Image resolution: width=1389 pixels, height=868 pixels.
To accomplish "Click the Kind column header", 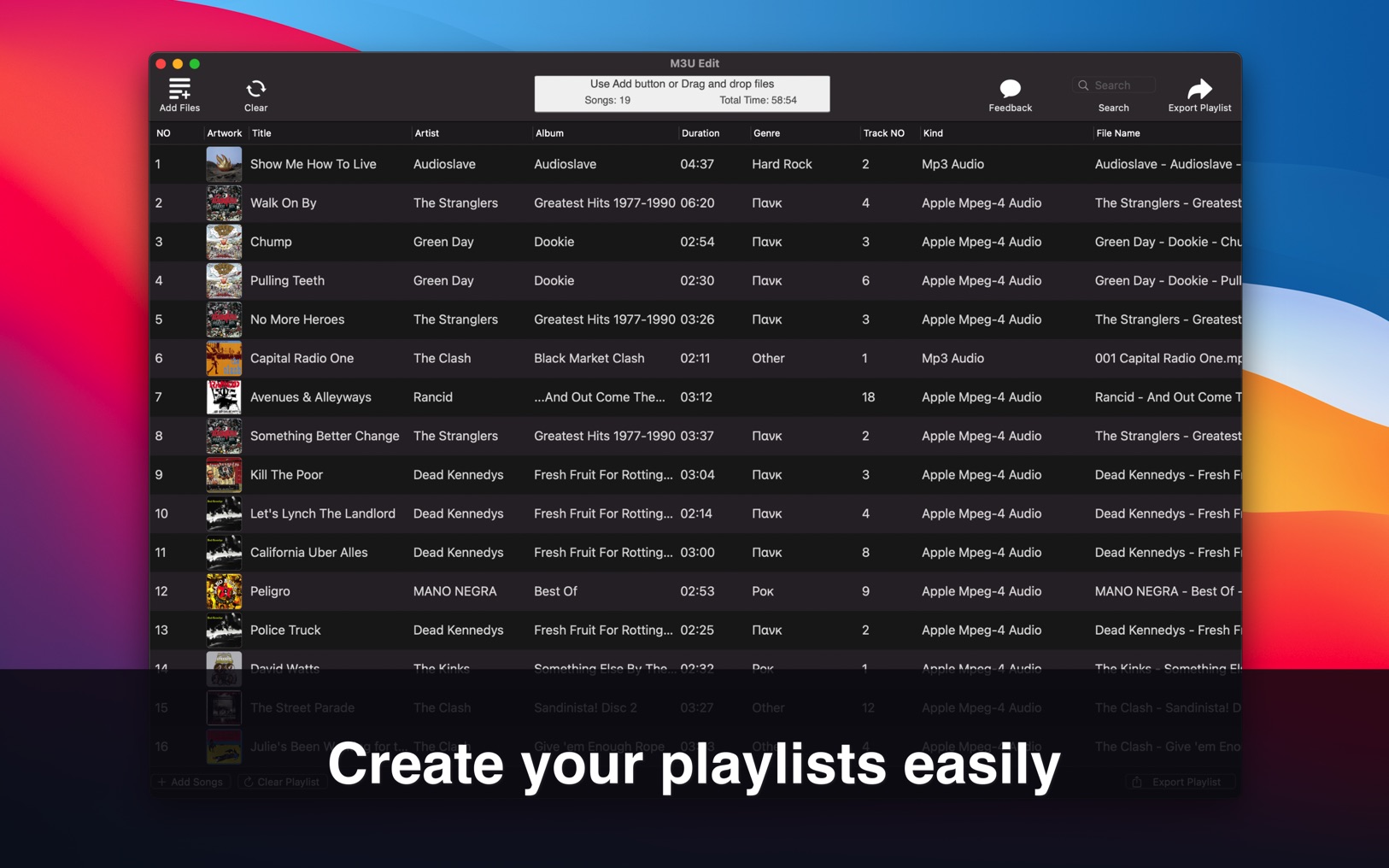I will pyautogui.click(x=933, y=133).
